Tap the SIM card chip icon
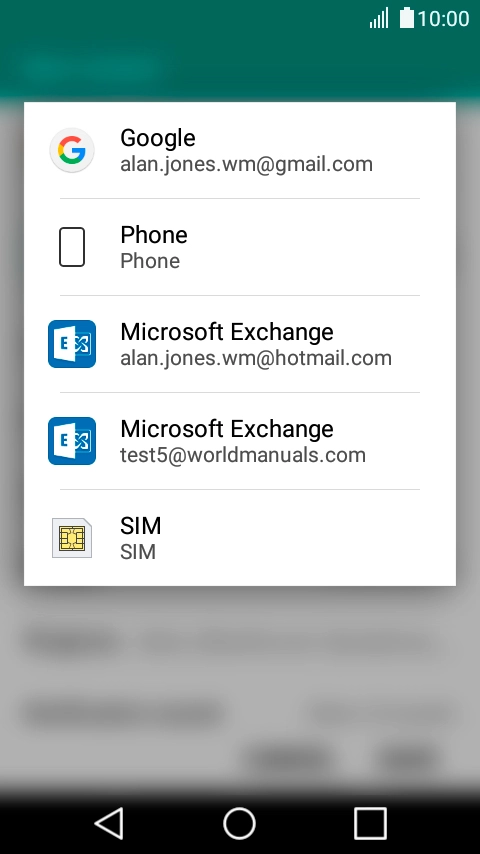 coord(72,538)
